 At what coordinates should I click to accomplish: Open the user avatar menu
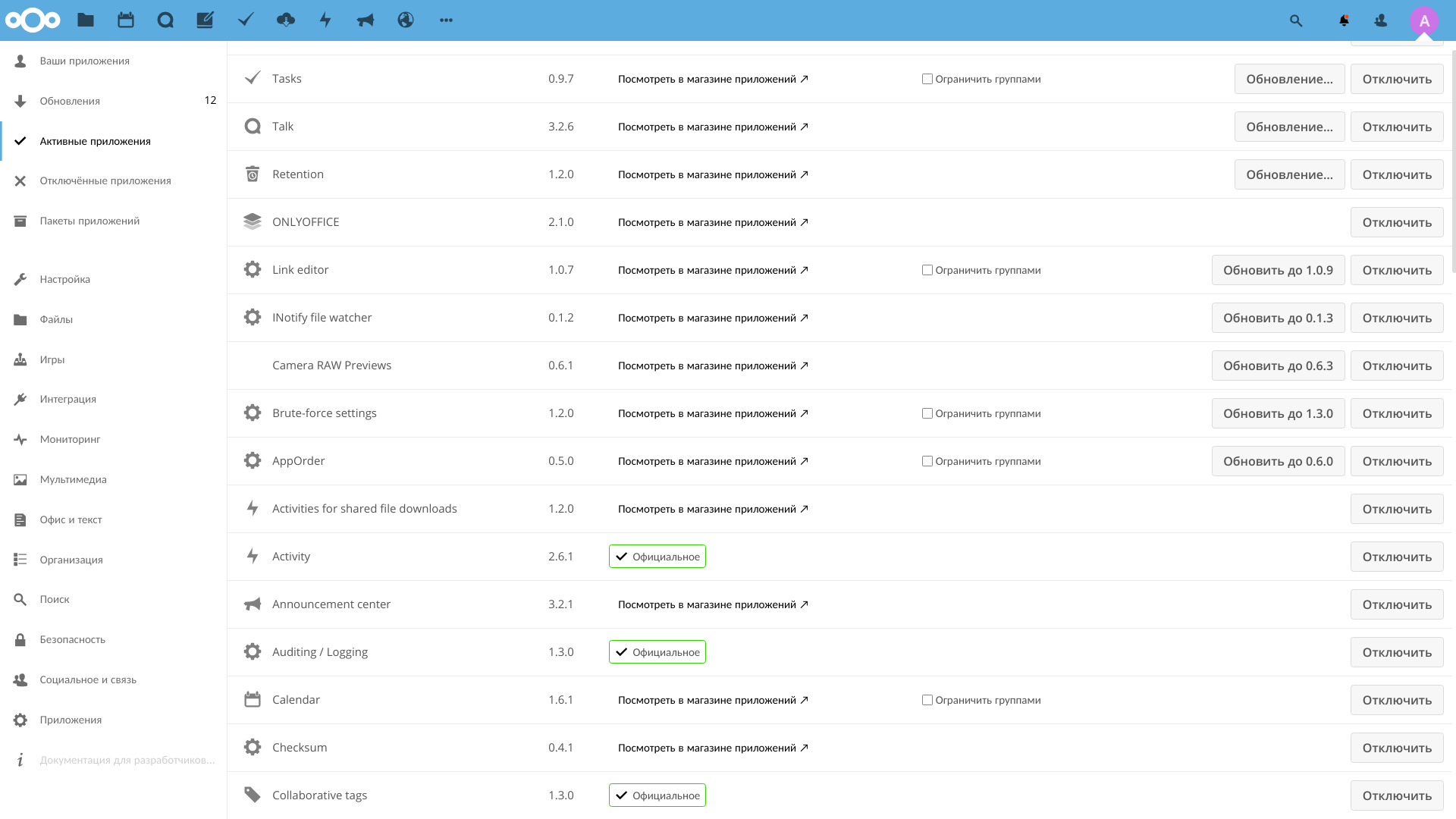click(1424, 20)
